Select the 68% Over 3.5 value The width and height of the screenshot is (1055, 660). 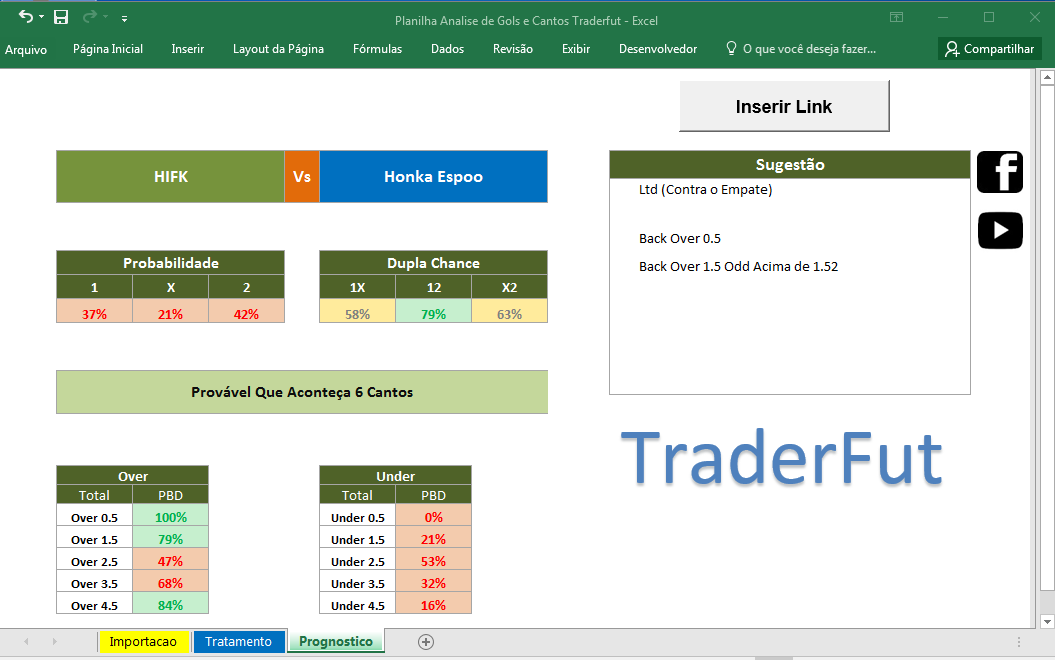(x=171, y=583)
